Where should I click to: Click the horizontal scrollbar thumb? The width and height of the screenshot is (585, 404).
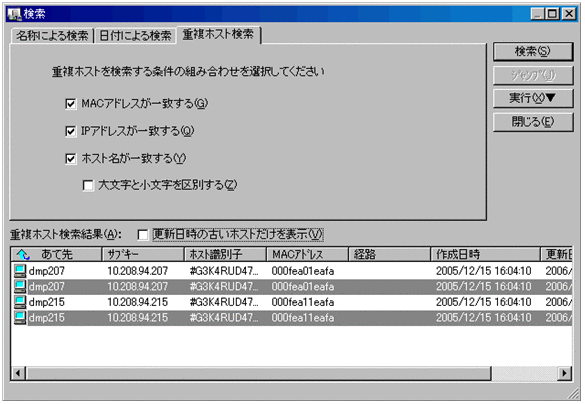pos(258,373)
